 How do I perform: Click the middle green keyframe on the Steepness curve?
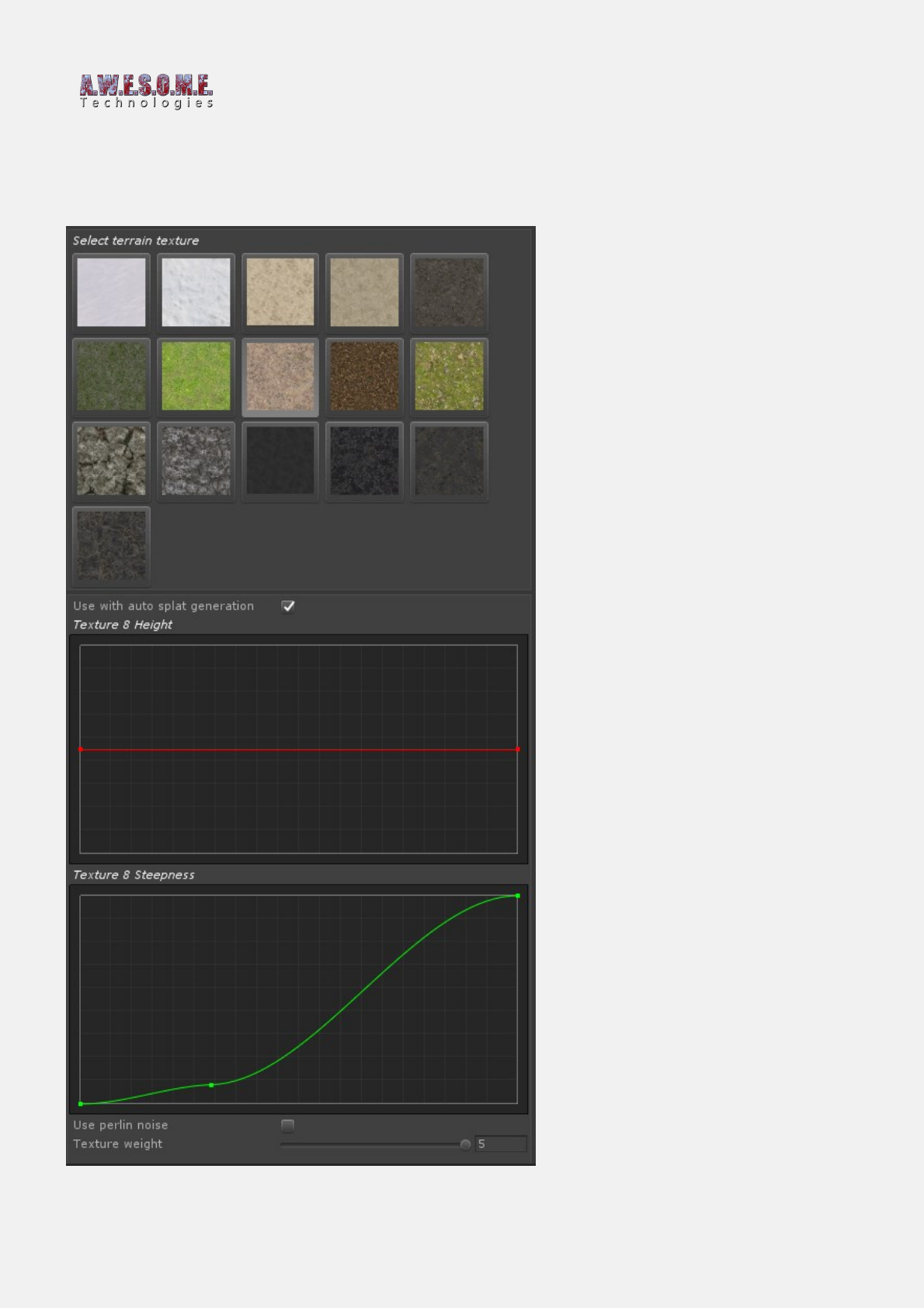tap(211, 1085)
